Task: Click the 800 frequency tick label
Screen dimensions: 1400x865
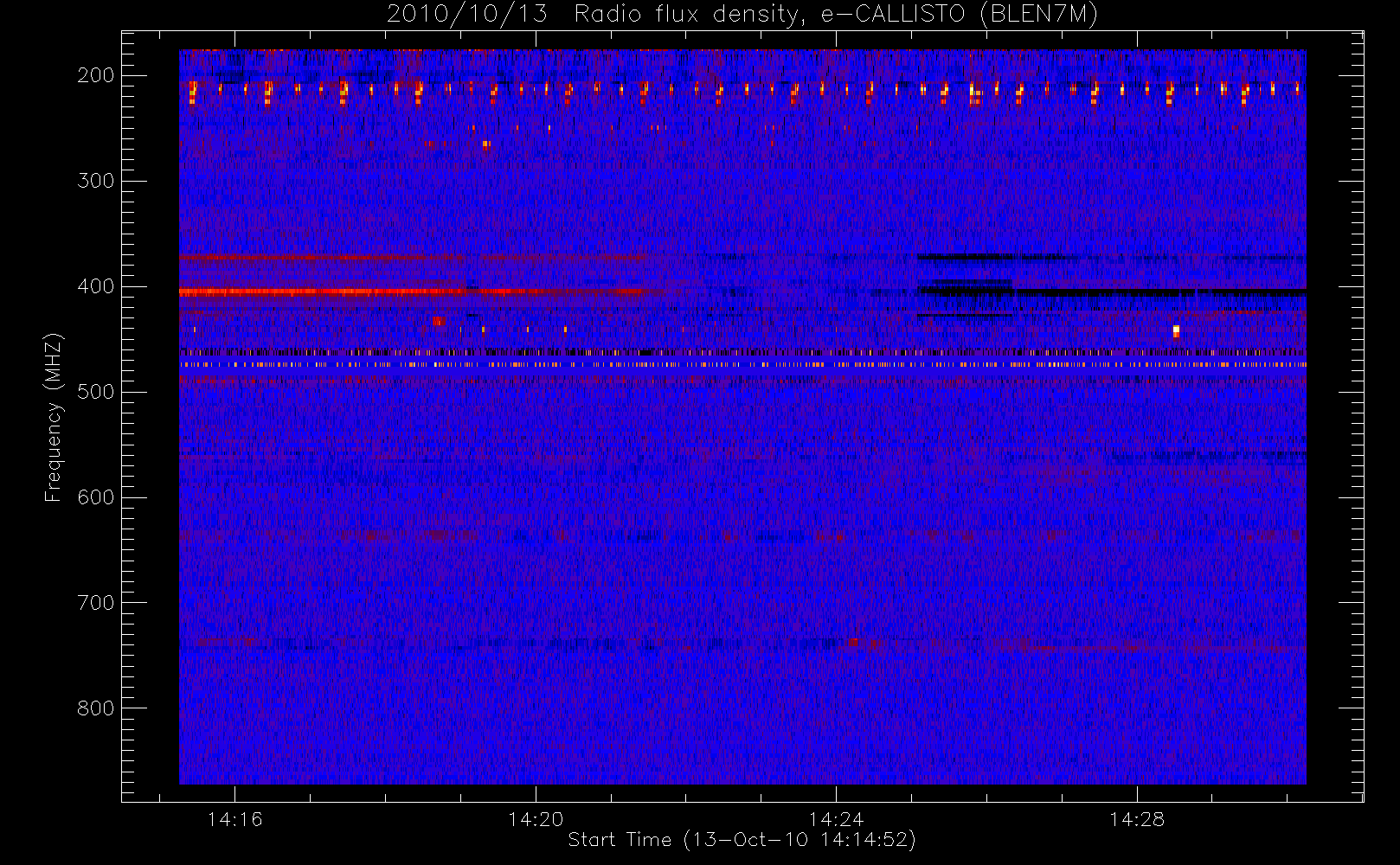Action: click(96, 708)
